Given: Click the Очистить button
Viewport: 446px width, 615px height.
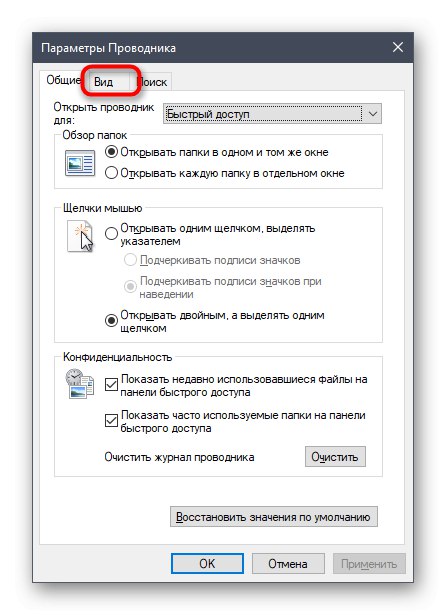Looking at the screenshot, I should tap(335, 457).
